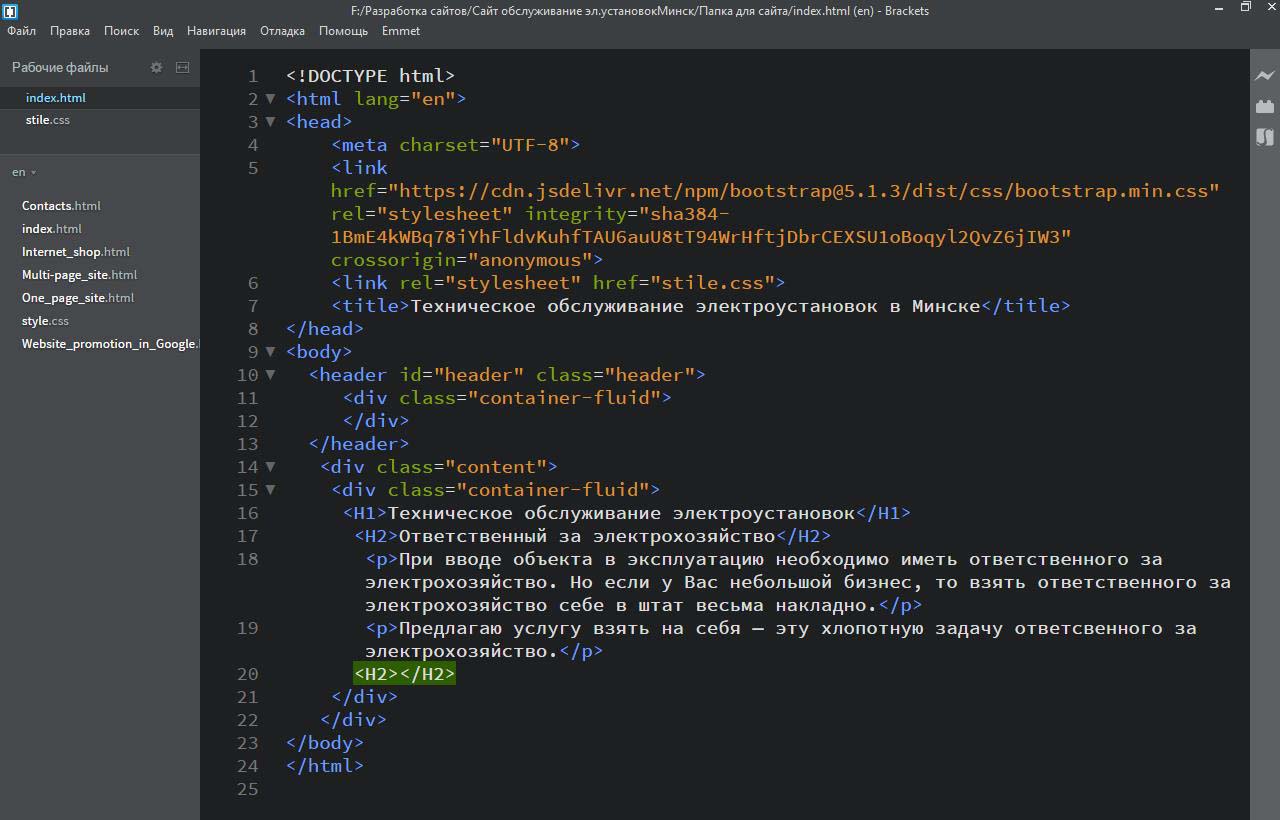The width and height of the screenshot is (1280, 820).
Task: Switch to stile.css in working files
Action: click(48, 120)
